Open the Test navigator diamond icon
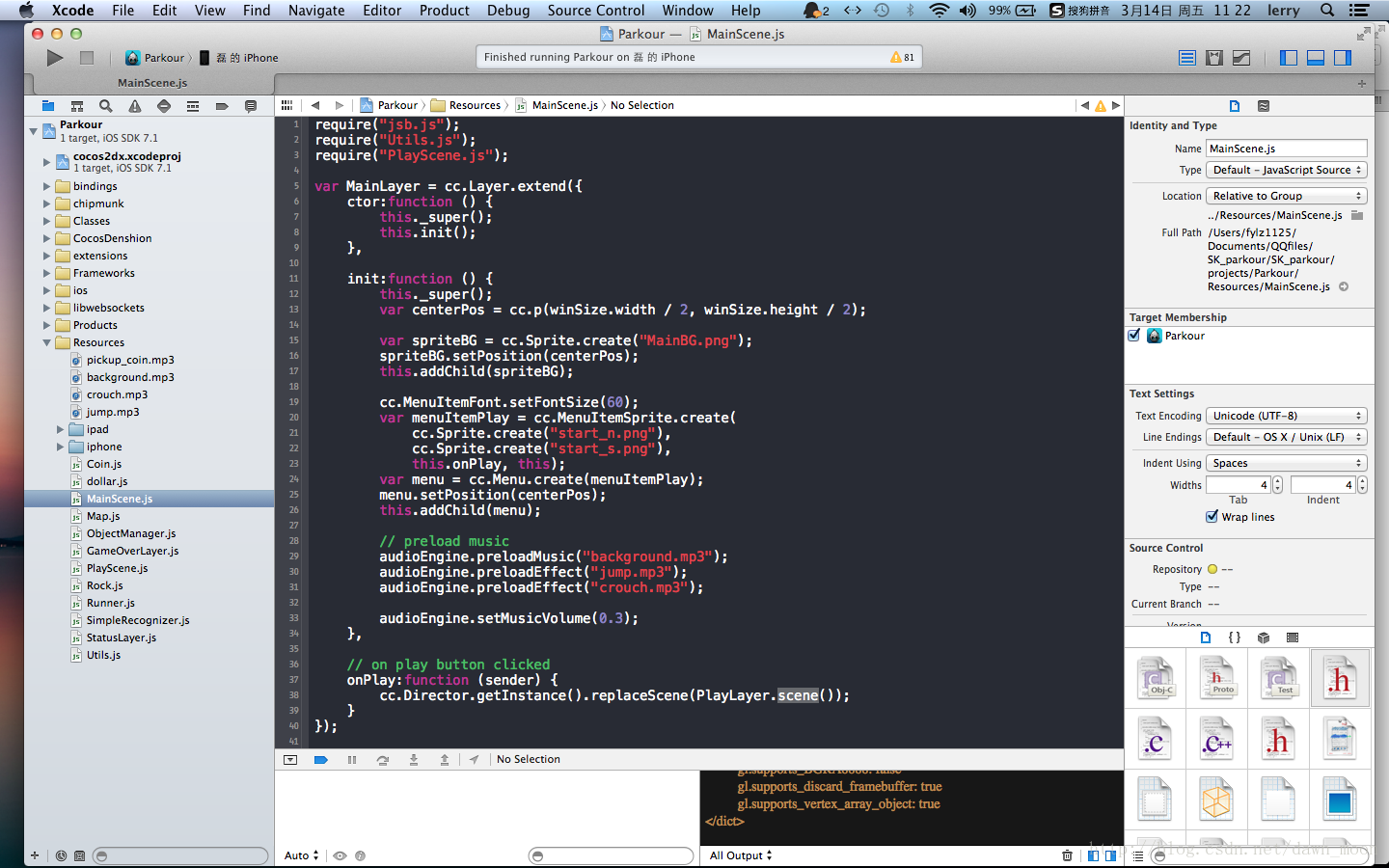 point(164,106)
